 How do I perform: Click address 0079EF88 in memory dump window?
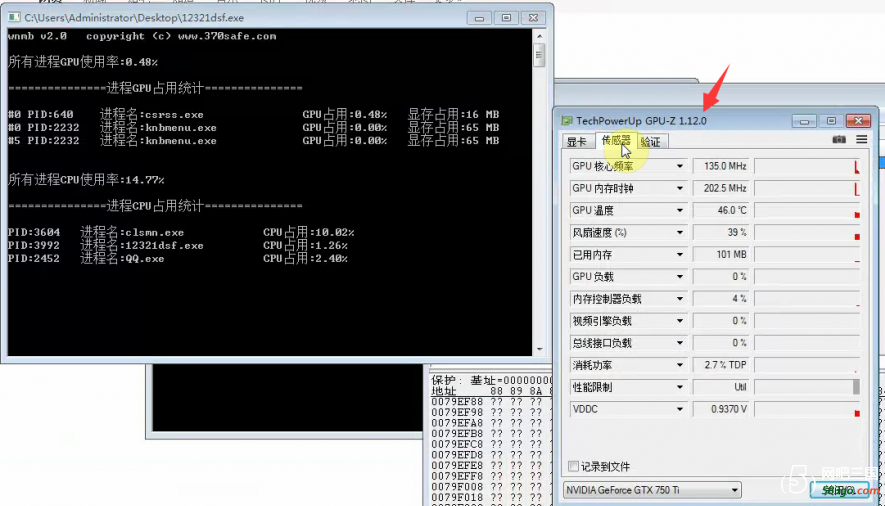[x=457, y=402]
